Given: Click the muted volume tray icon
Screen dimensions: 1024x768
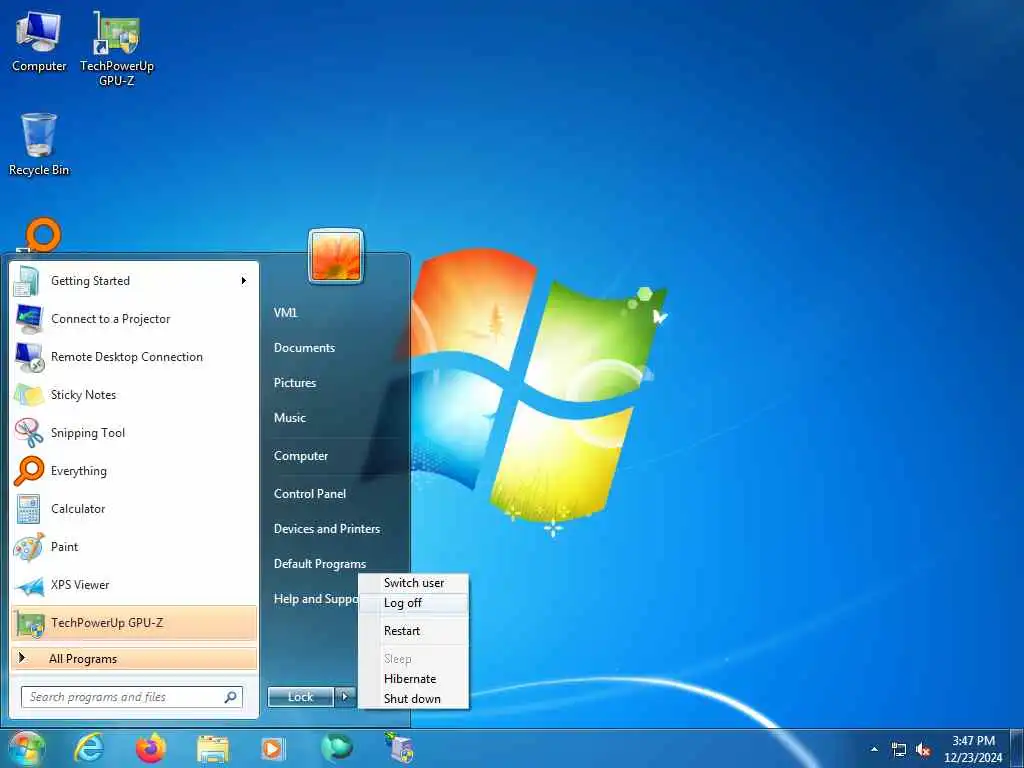Looking at the screenshot, I should coord(923,750).
